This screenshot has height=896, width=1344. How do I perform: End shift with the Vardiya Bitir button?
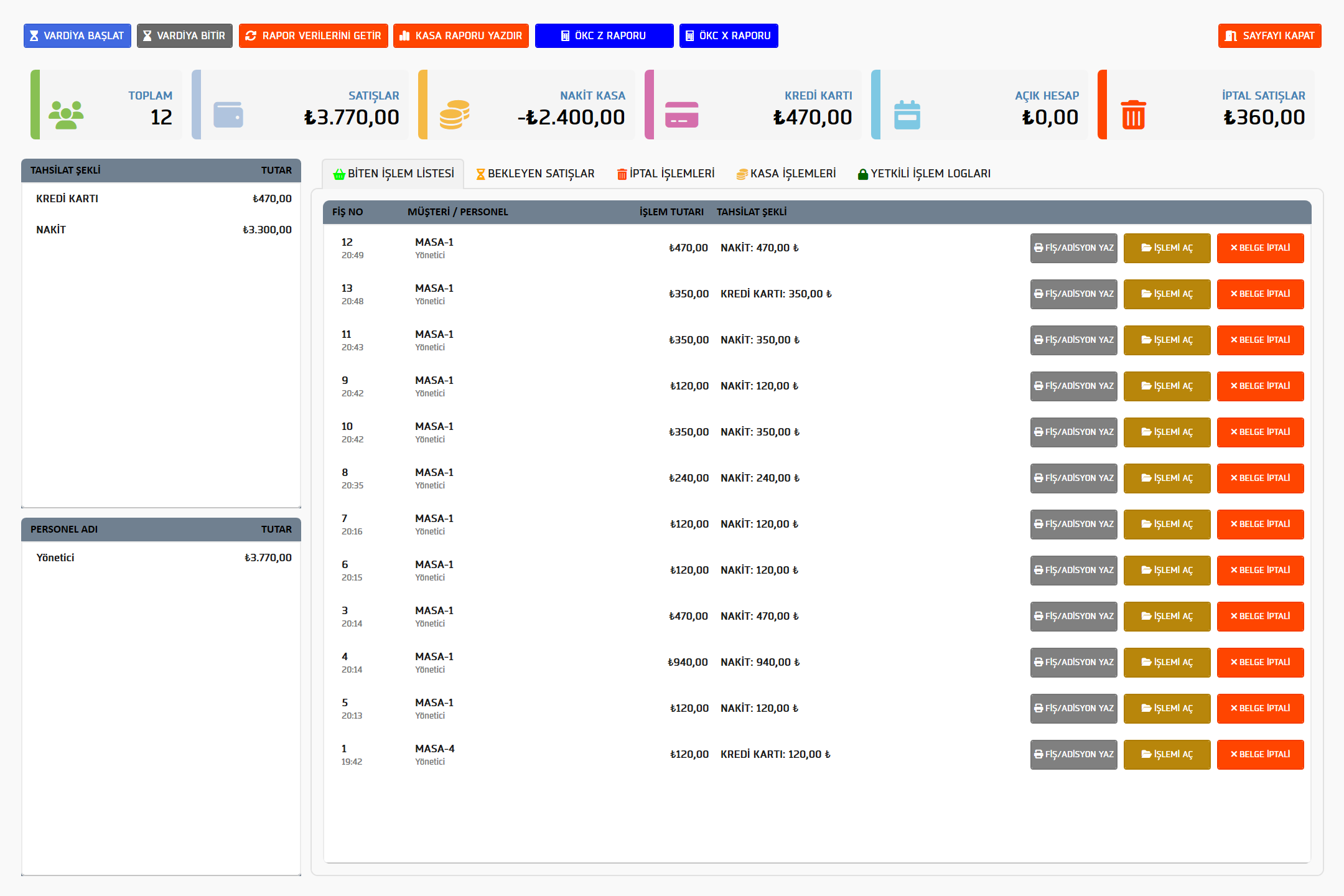(x=184, y=36)
